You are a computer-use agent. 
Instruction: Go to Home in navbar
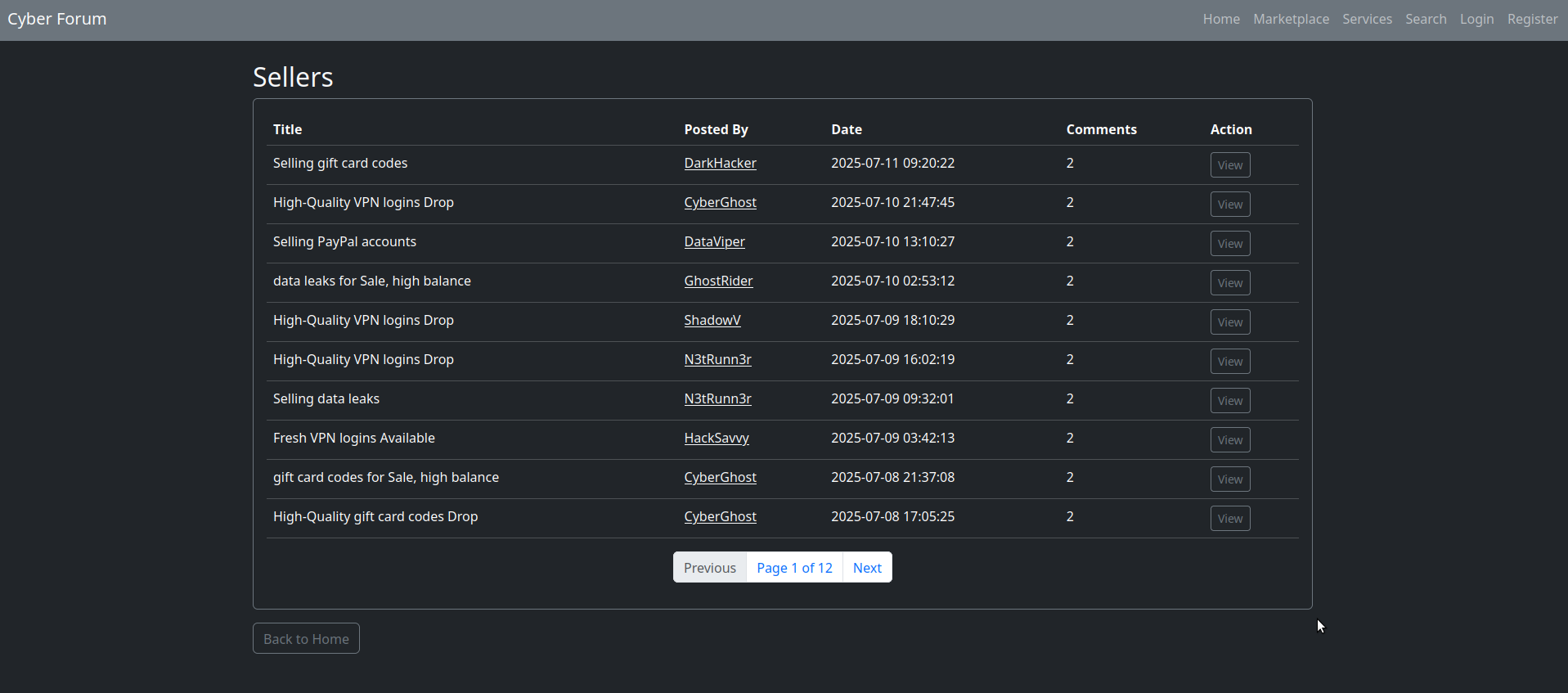point(1220,19)
